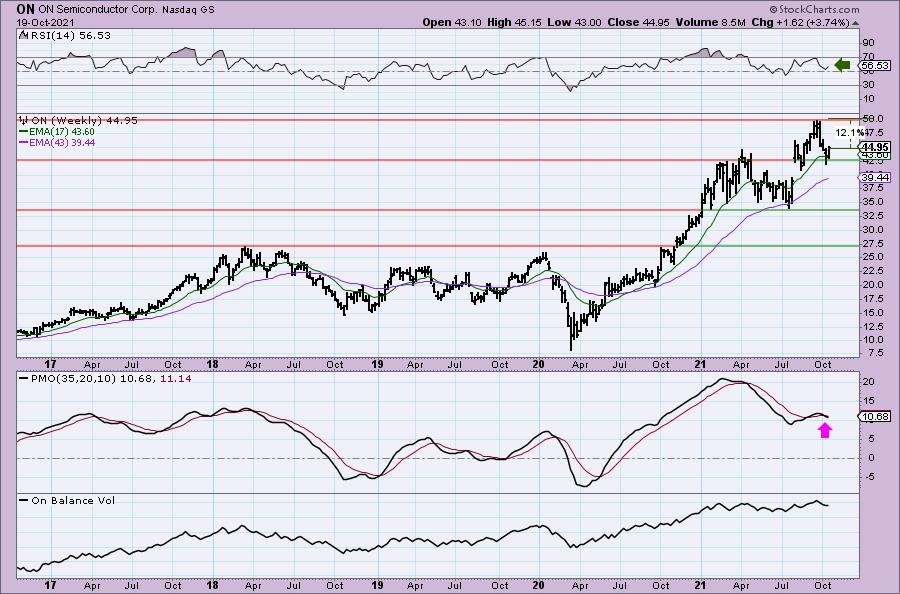Click the 30 level on the RSI axis
900x594 pixels.
tap(868, 85)
